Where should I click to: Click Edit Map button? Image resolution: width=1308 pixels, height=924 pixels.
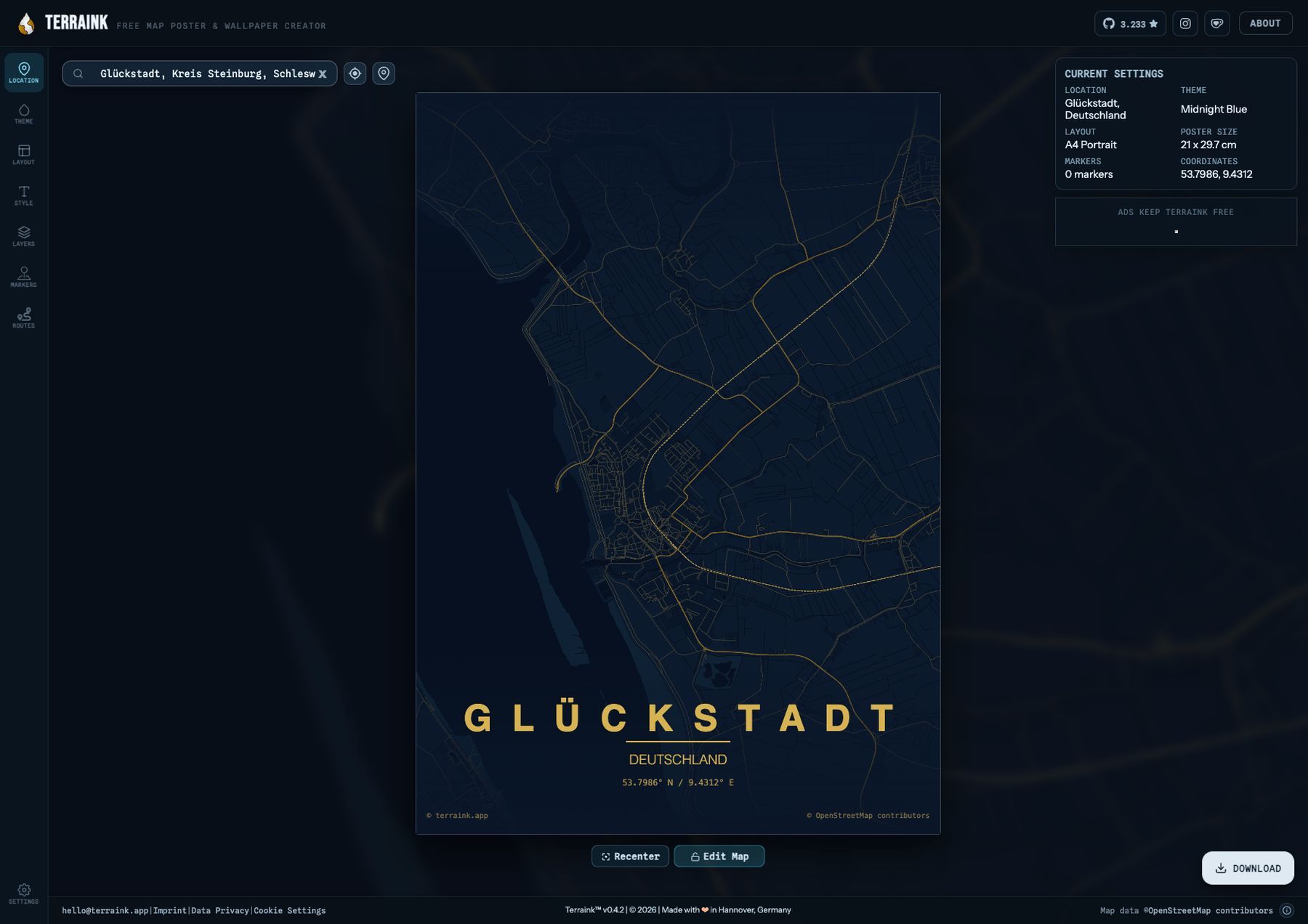[x=719, y=856]
